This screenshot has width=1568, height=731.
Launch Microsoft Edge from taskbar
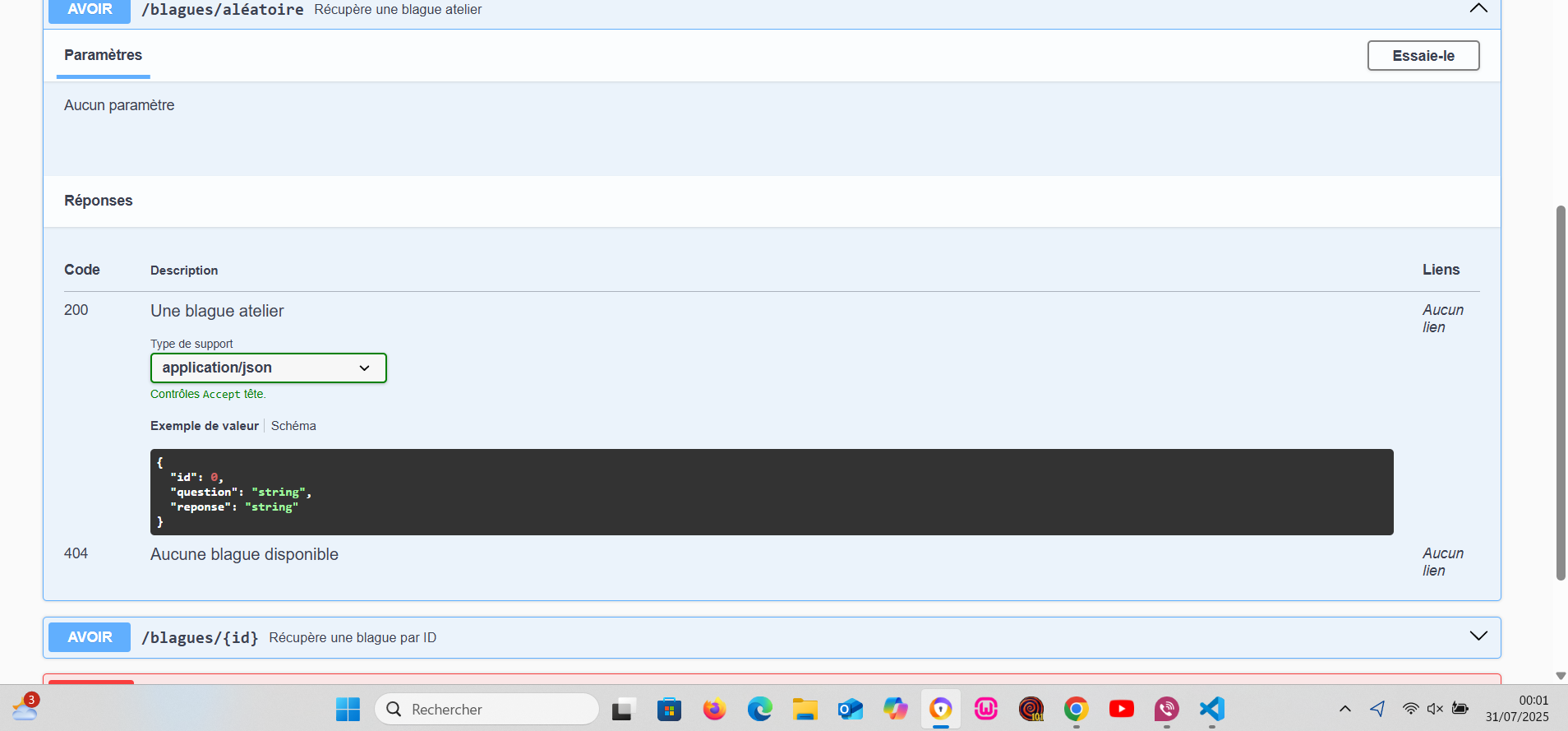point(759,709)
